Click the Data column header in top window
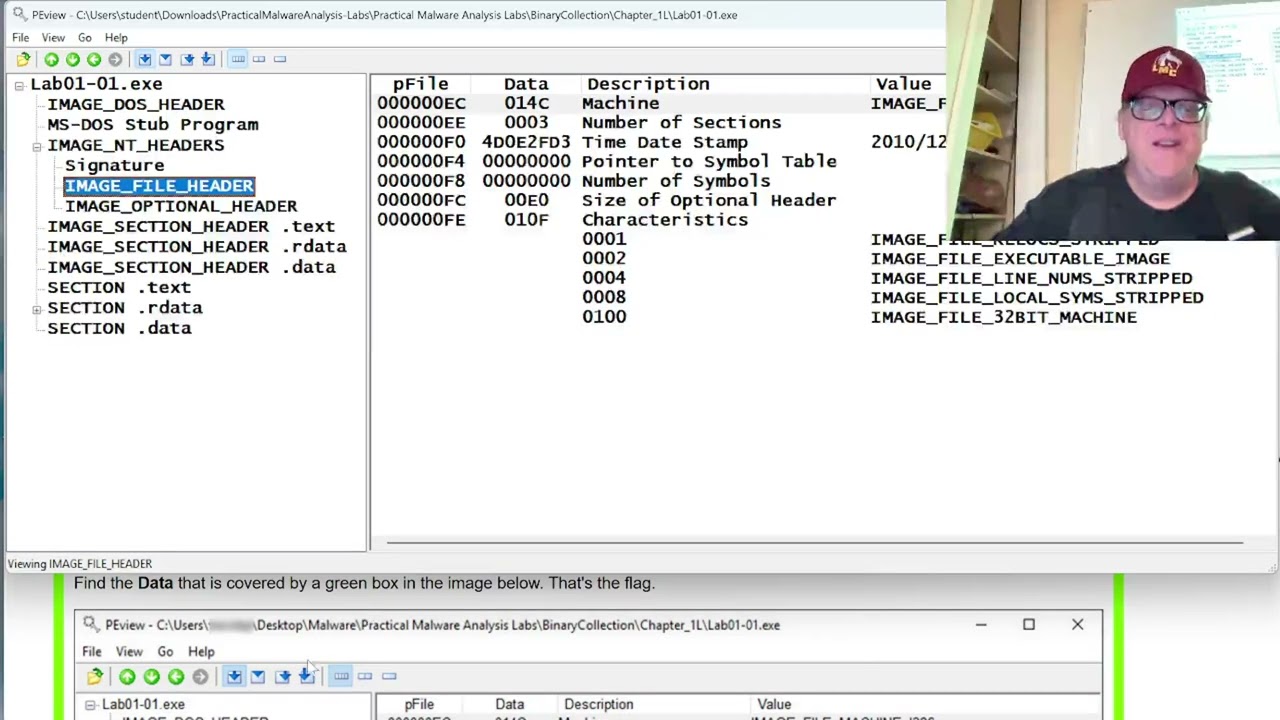Viewport: 1280px width, 720px height. click(526, 84)
